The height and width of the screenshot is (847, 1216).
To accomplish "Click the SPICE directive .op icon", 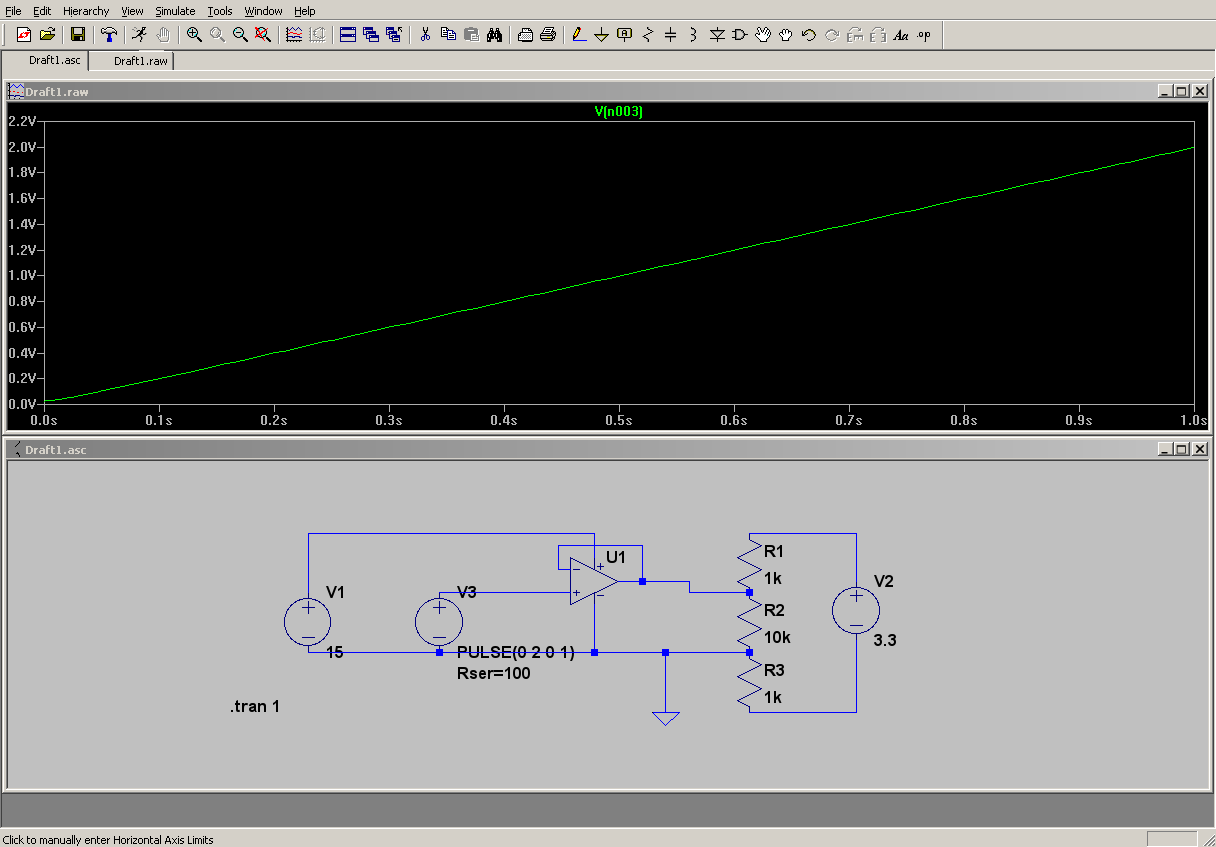I will 923,35.
